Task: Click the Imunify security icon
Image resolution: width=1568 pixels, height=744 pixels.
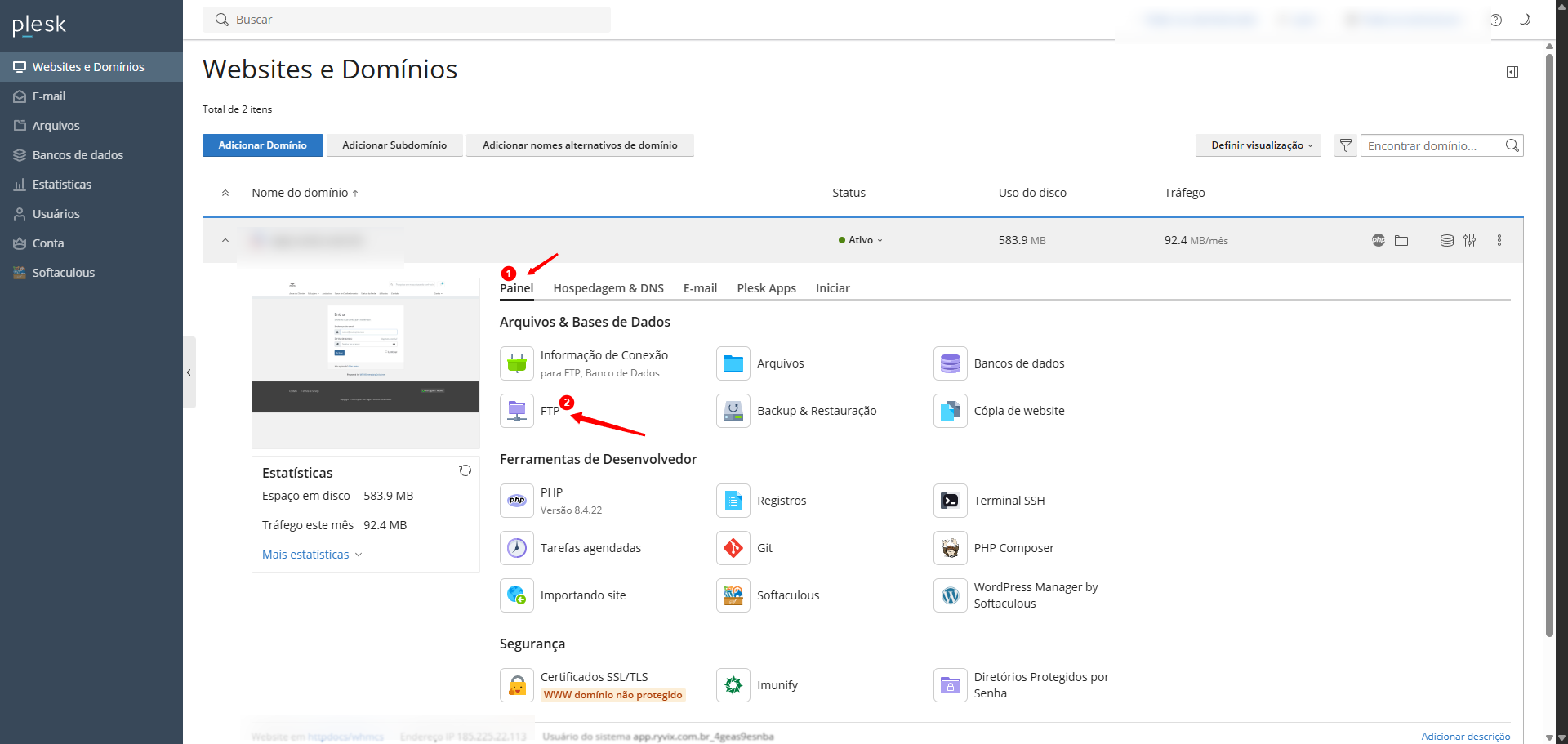Action: pos(733,685)
